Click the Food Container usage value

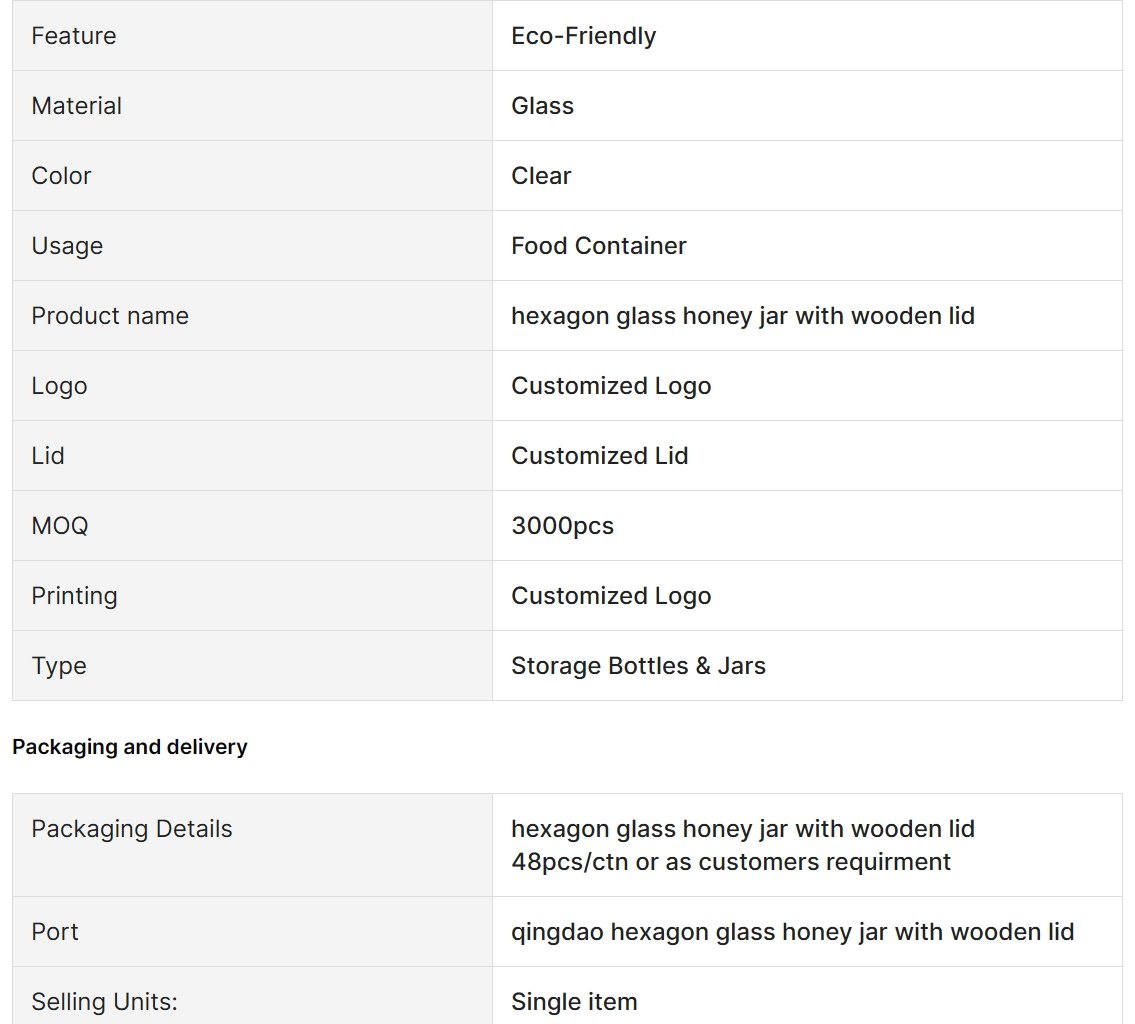click(x=599, y=246)
